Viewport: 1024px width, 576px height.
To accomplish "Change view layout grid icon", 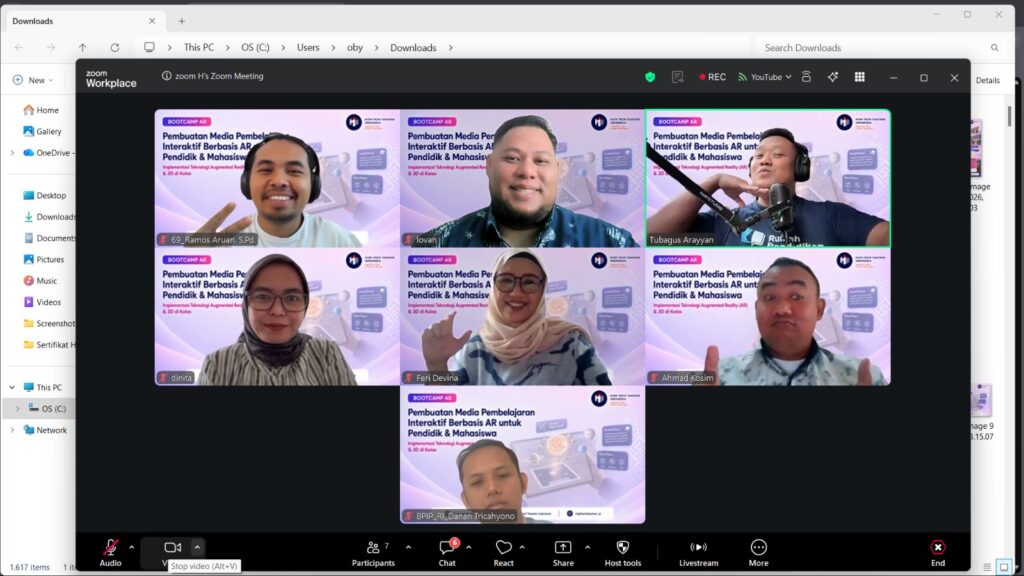I will pos(859,77).
